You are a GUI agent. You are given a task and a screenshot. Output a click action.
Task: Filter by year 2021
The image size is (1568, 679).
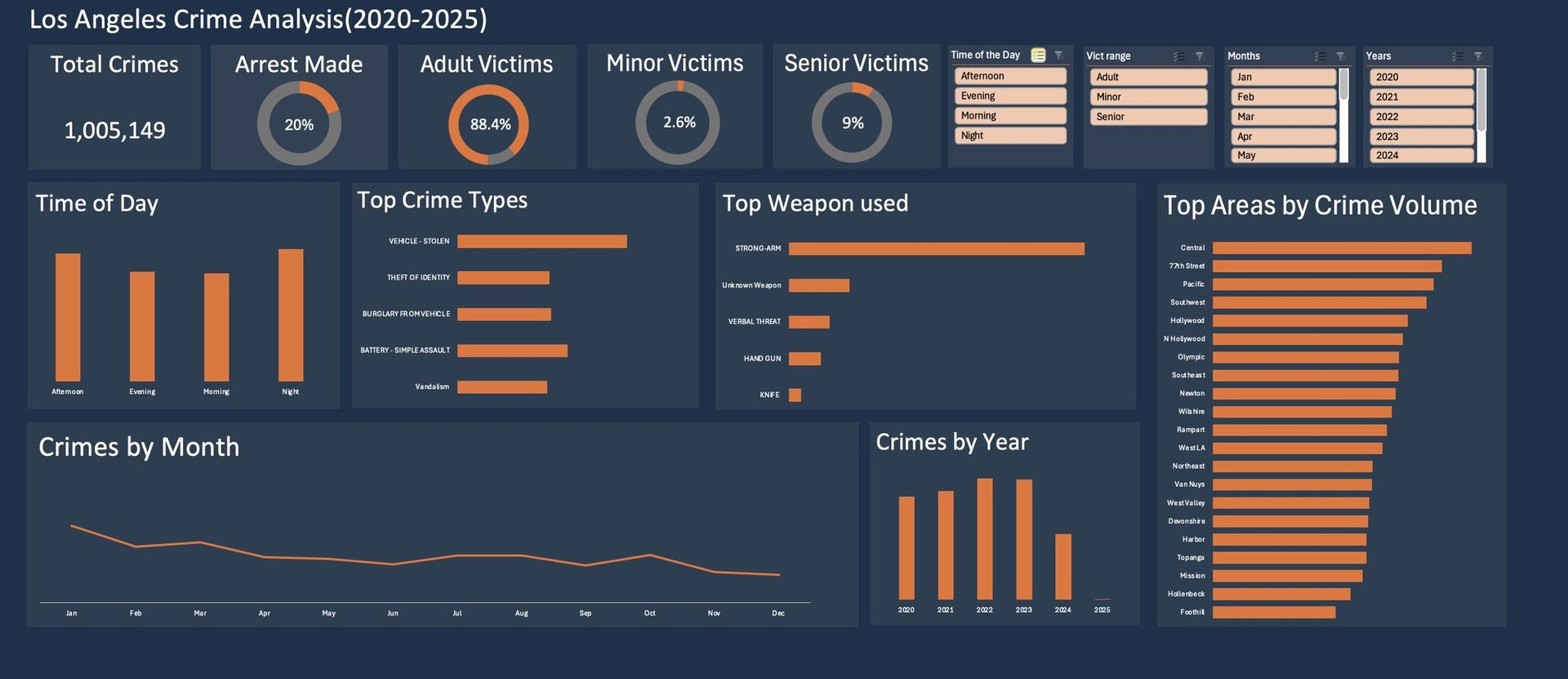pyautogui.click(x=1421, y=96)
